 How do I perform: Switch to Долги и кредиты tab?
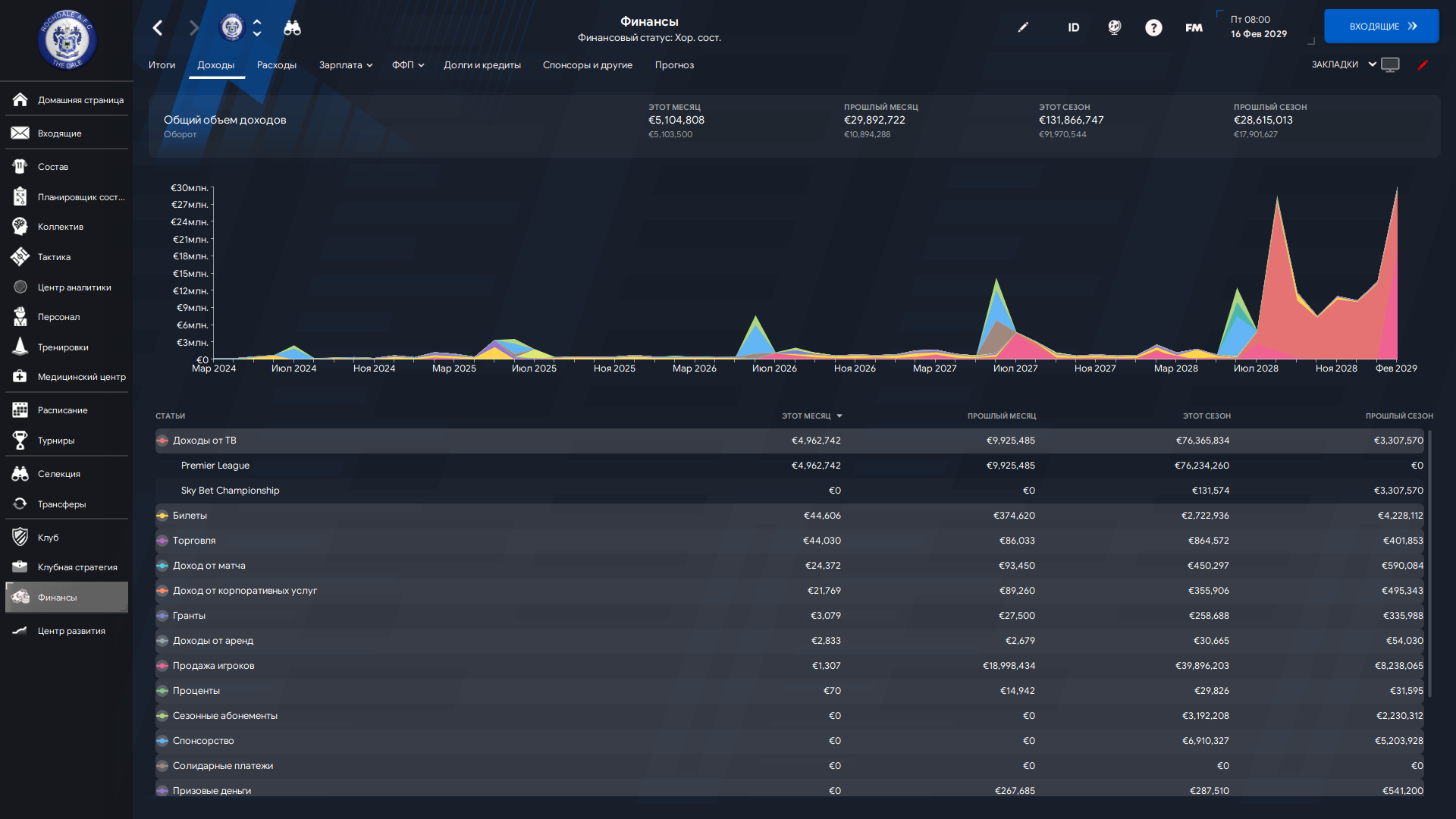pyautogui.click(x=482, y=65)
